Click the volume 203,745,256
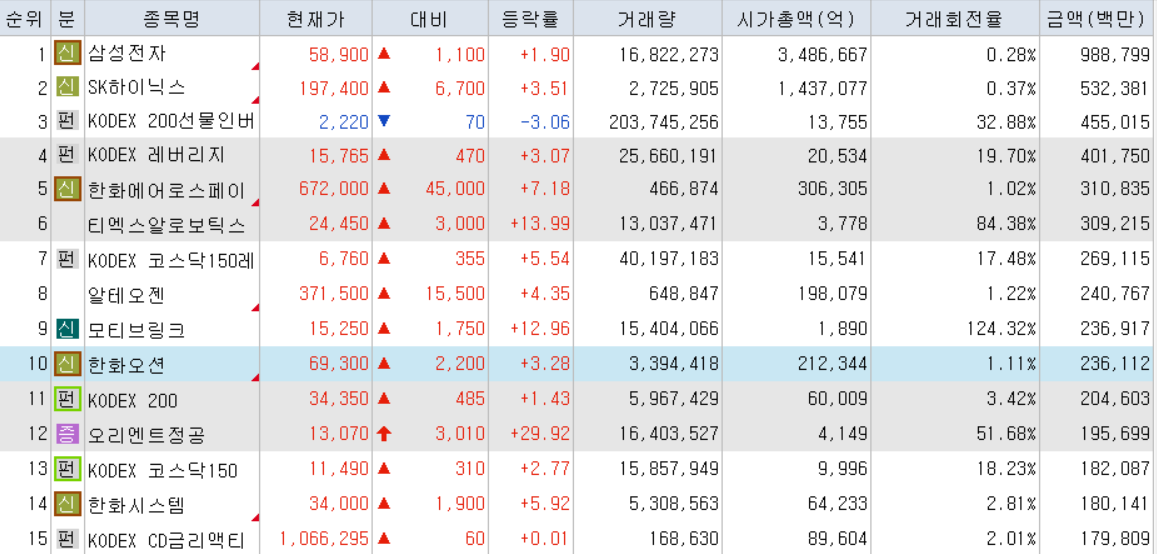1157x554 pixels. (x=663, y=122)
